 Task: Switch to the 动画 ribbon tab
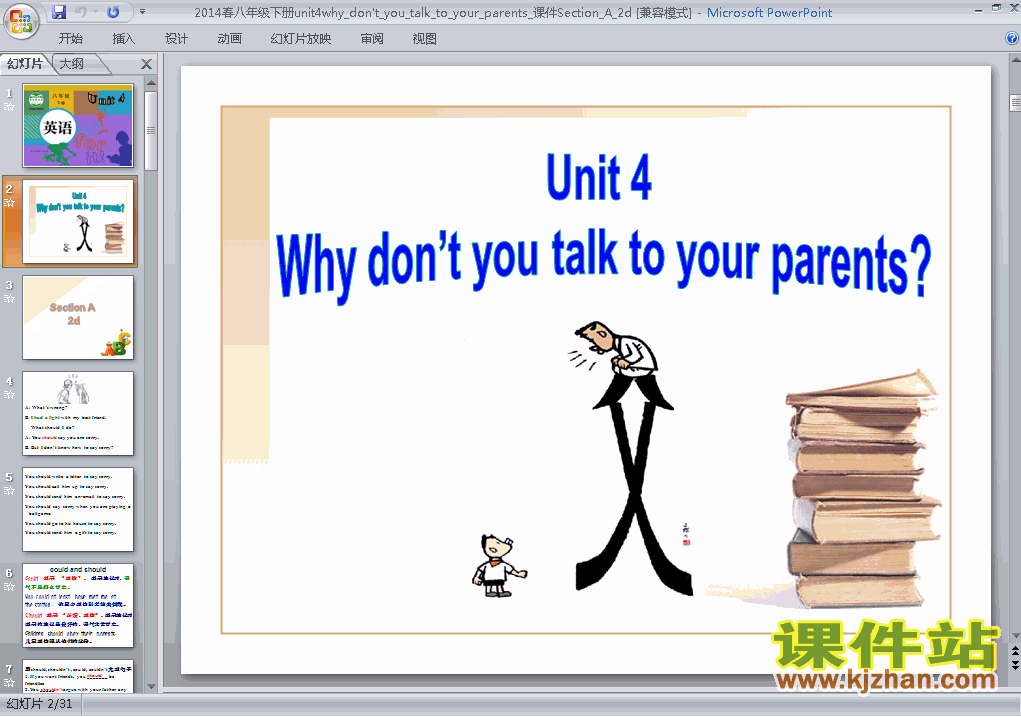coord(229,39)
